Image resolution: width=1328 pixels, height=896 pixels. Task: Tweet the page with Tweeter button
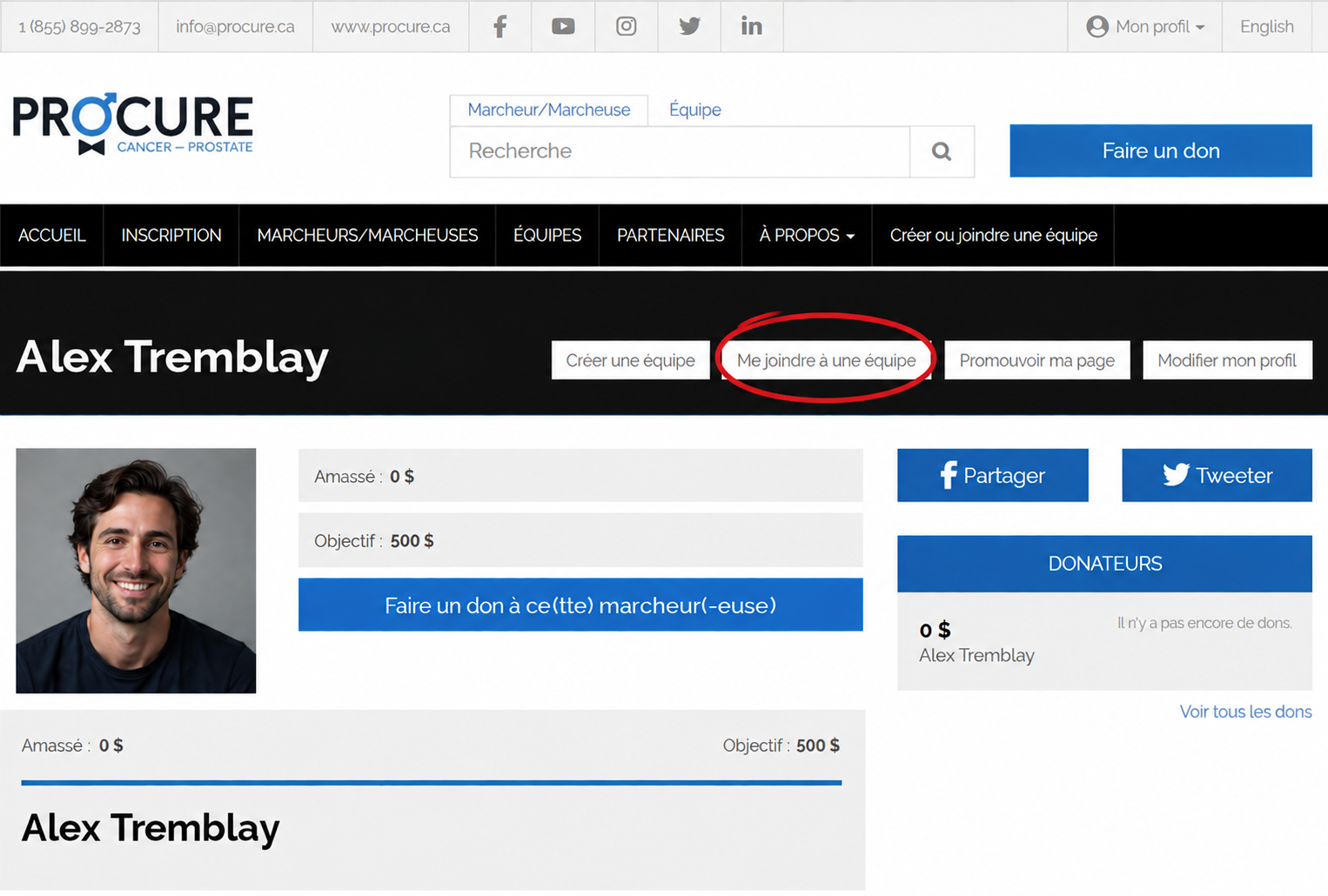1217,475
